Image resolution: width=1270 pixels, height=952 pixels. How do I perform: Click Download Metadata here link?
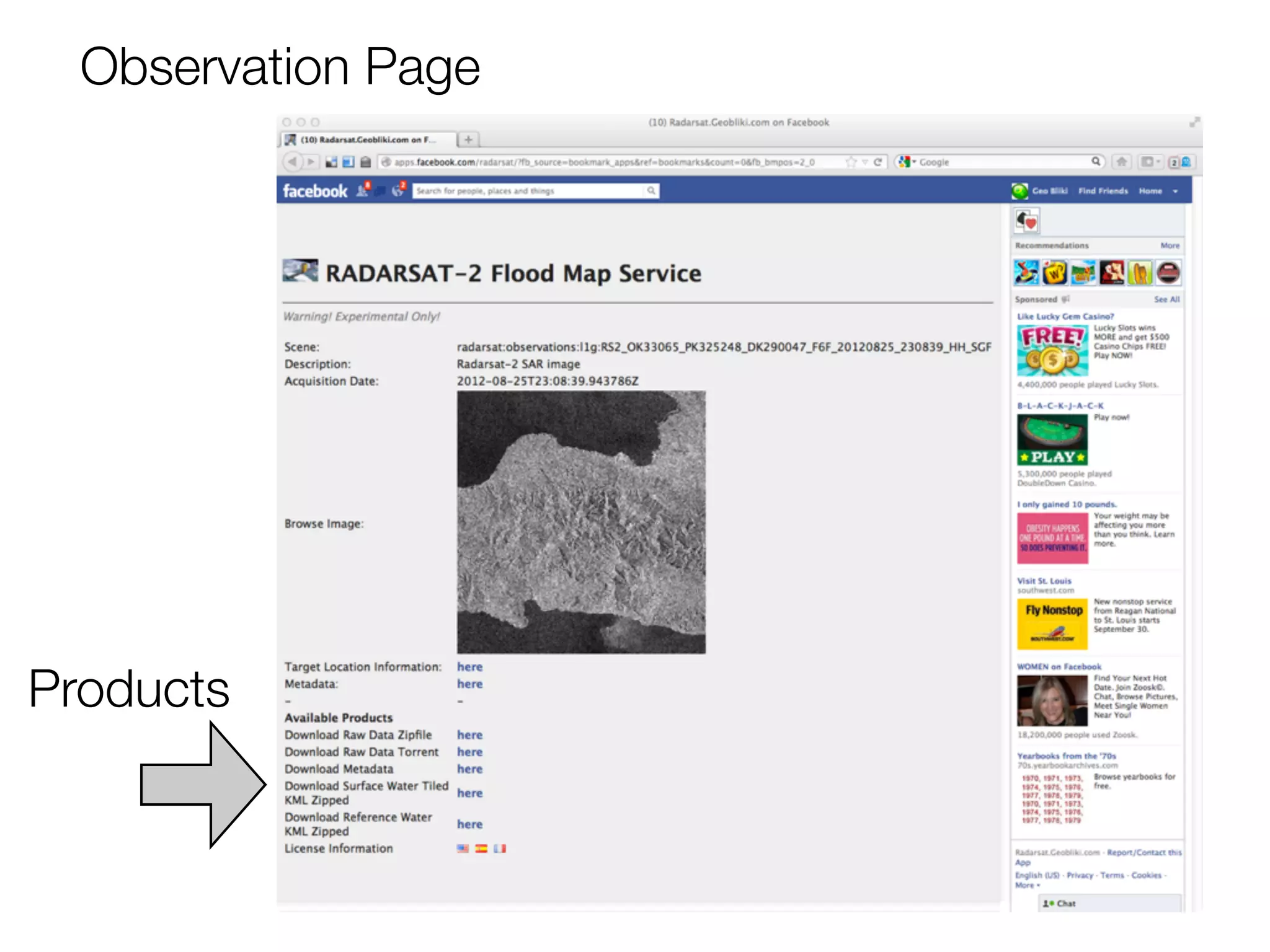pos(469,769)
